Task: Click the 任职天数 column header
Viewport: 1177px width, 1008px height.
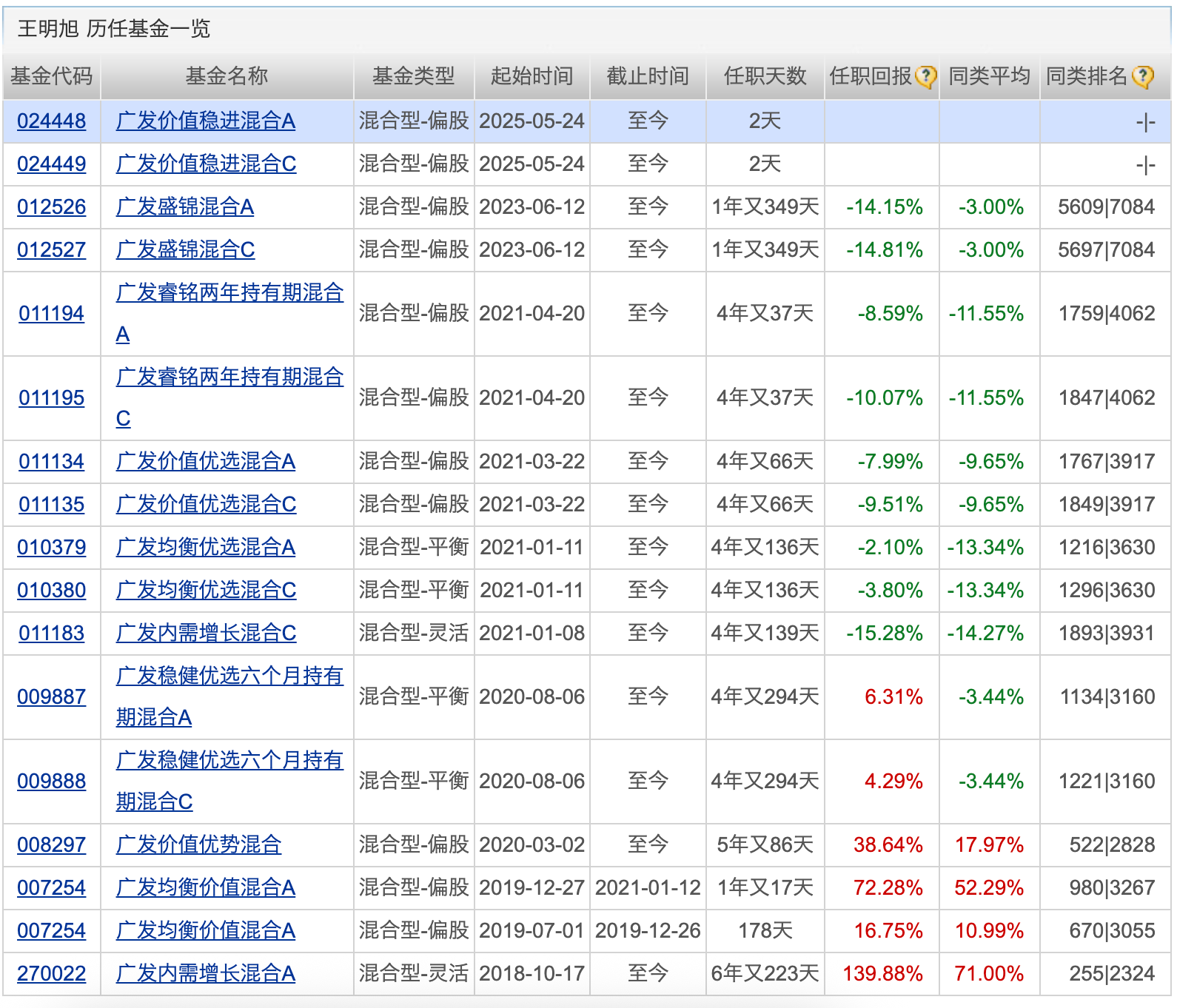Action: (765, 76)
